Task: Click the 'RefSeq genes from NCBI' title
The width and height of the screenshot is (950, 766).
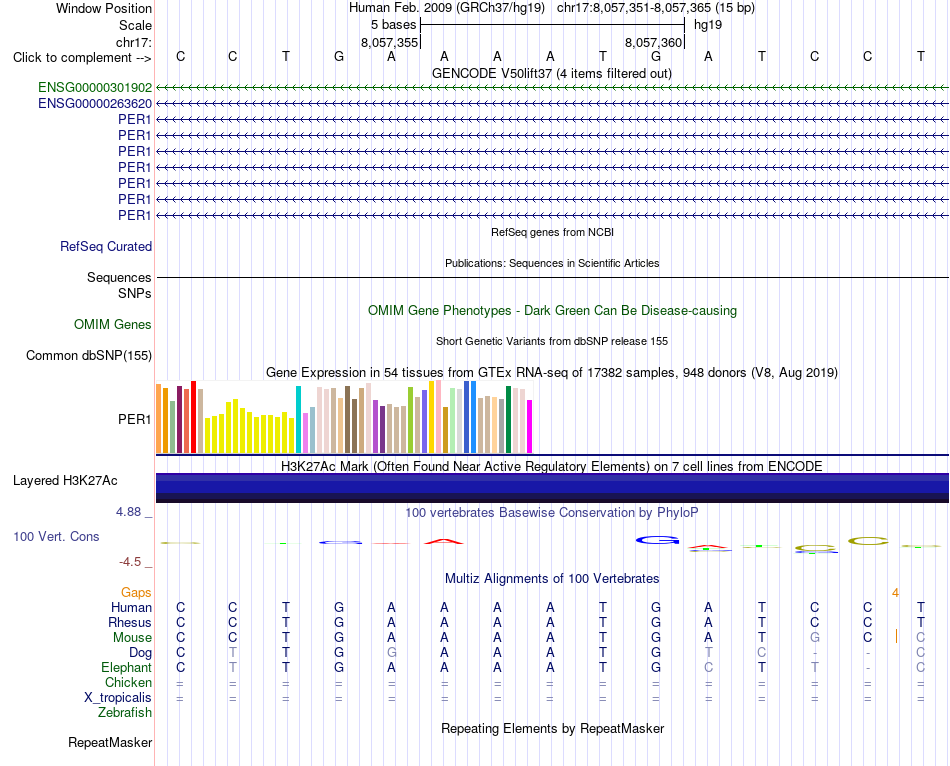Action: [553, 232]
